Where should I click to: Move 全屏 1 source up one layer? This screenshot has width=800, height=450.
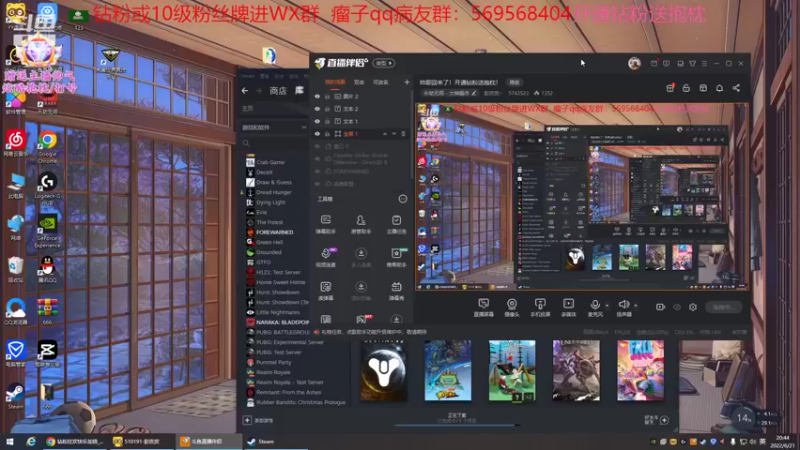pyautogui.click(x=385, y=134)
